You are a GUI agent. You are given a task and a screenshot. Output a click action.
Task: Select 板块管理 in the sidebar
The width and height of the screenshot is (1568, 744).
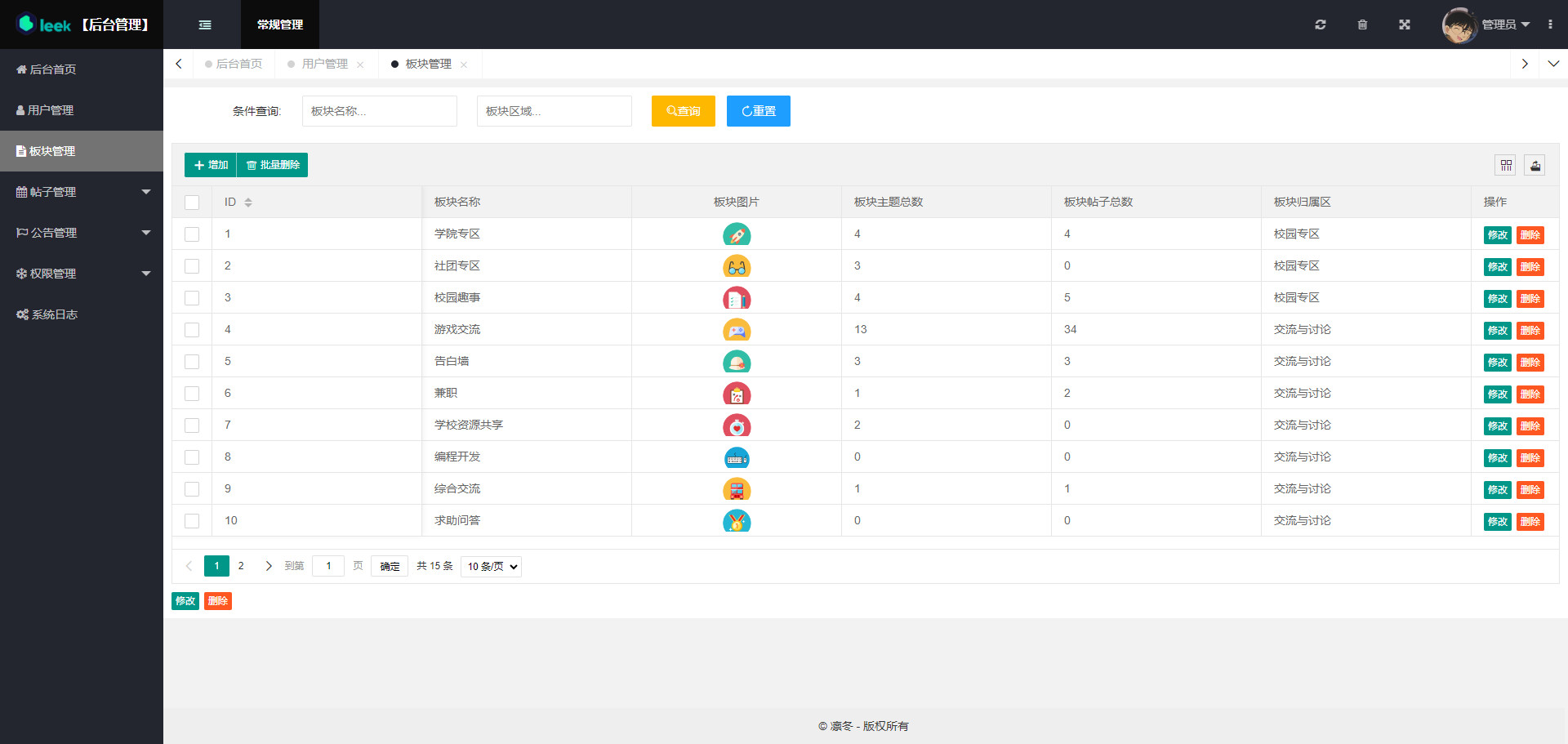[82, 151]
